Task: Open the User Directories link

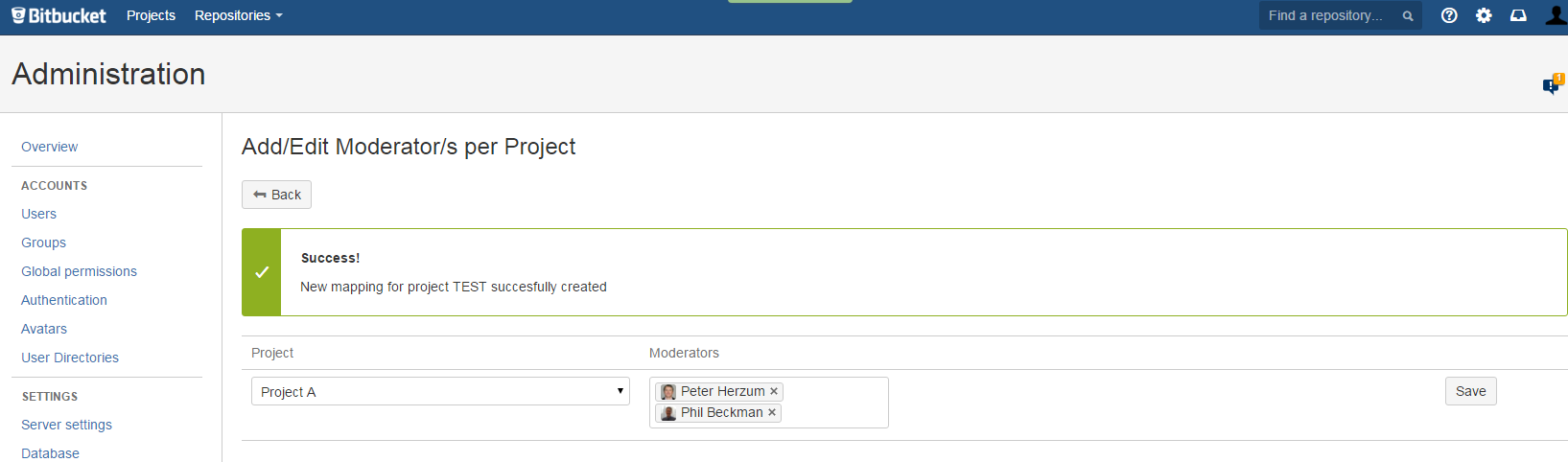Action: [x=70, y=358]
